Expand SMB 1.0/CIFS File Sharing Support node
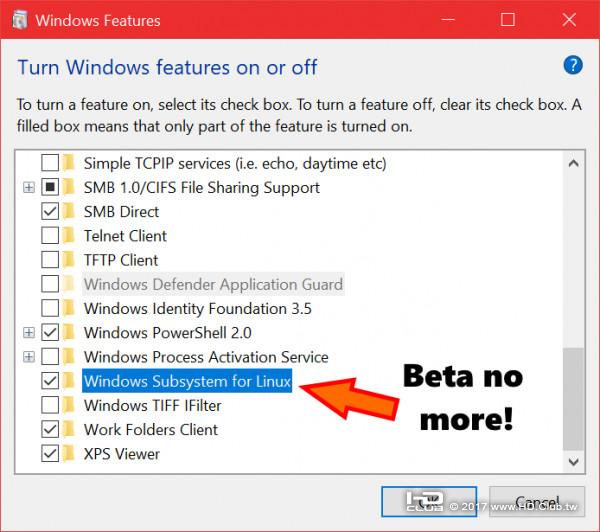The image size is (600, 532). [x=29, y=188]
